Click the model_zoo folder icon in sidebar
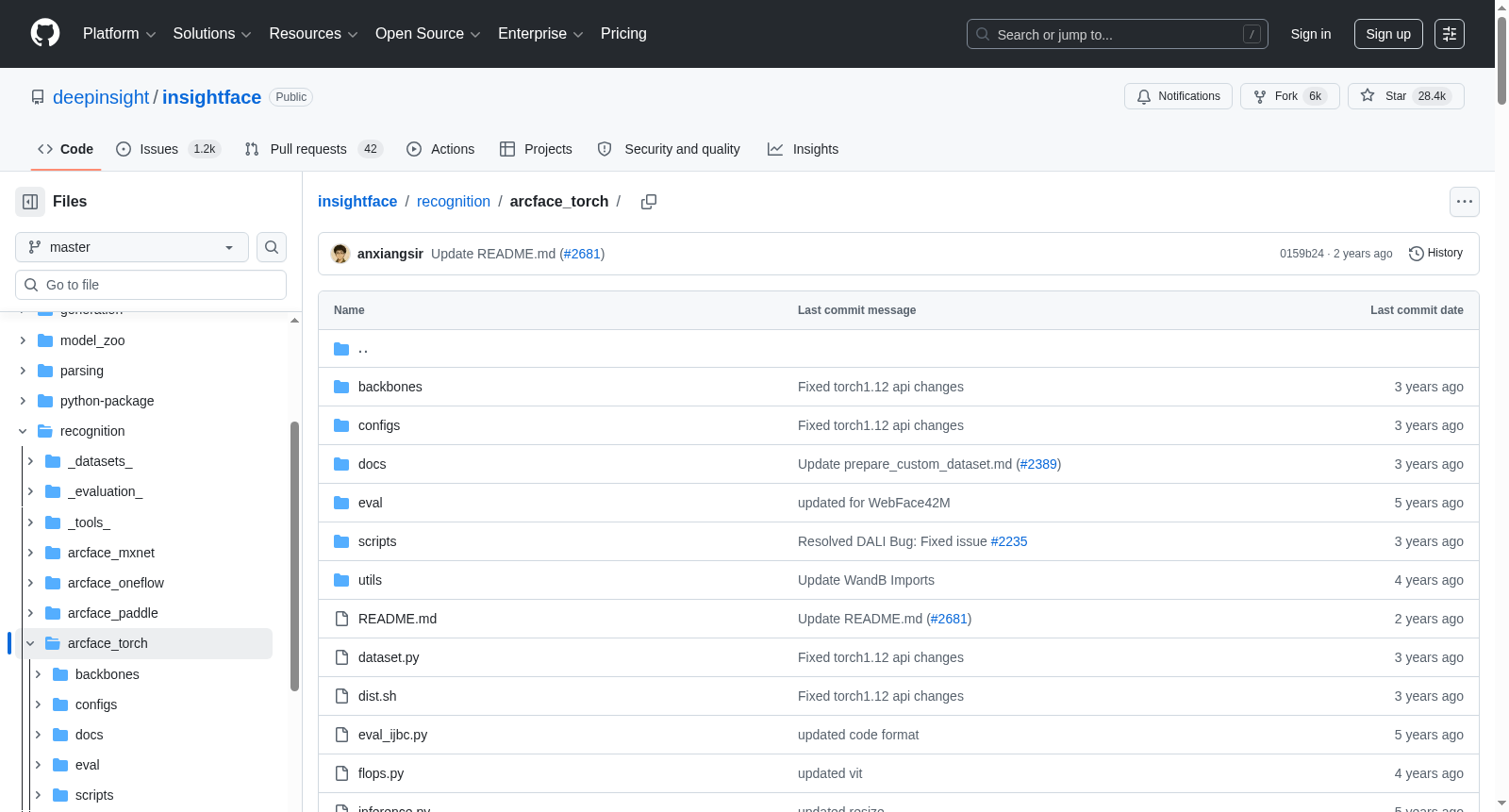1509x812 pixels. 45,340
